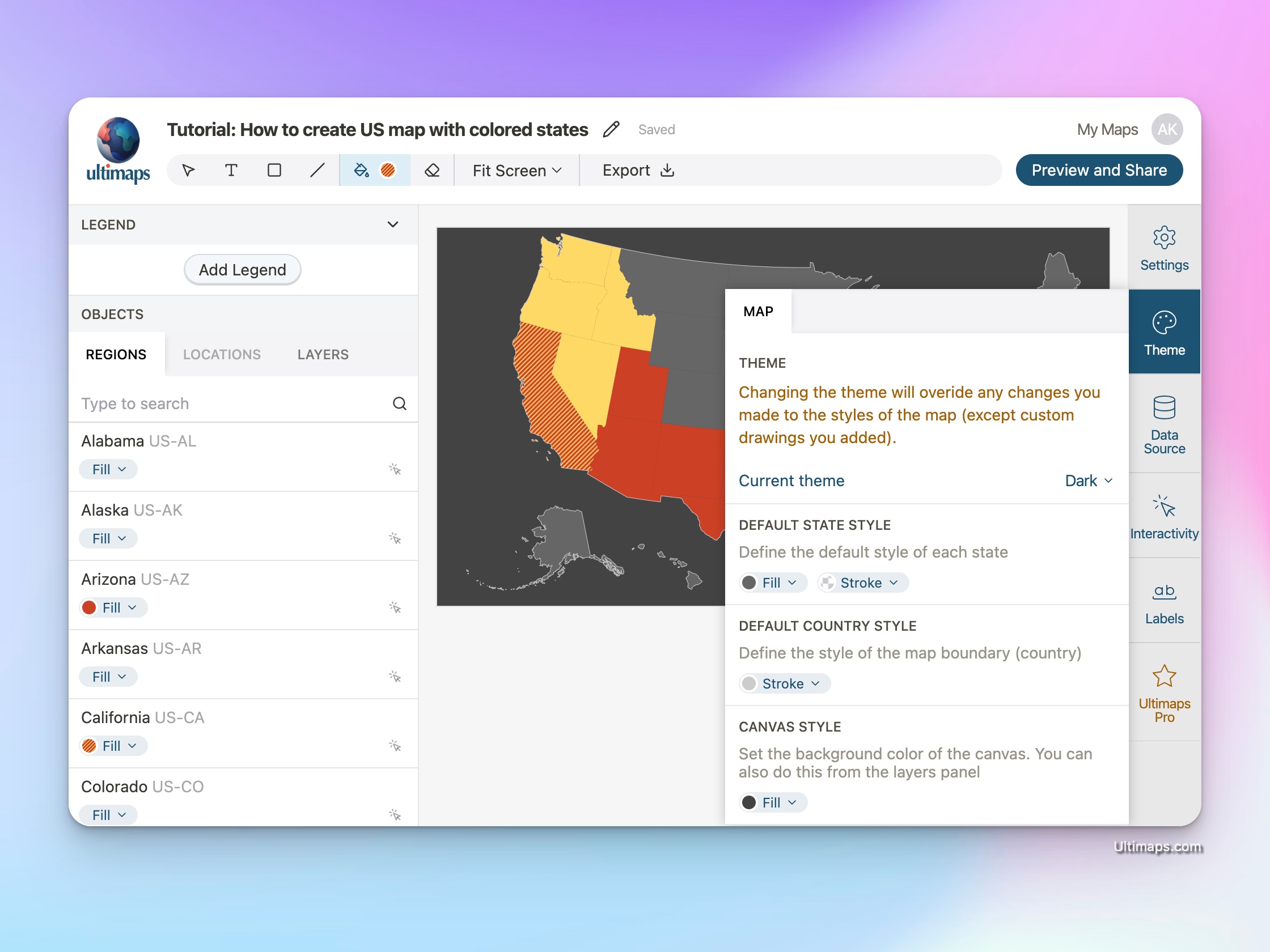Expand the Legend section
This screenshot has height=952, width=1270.
395,223
